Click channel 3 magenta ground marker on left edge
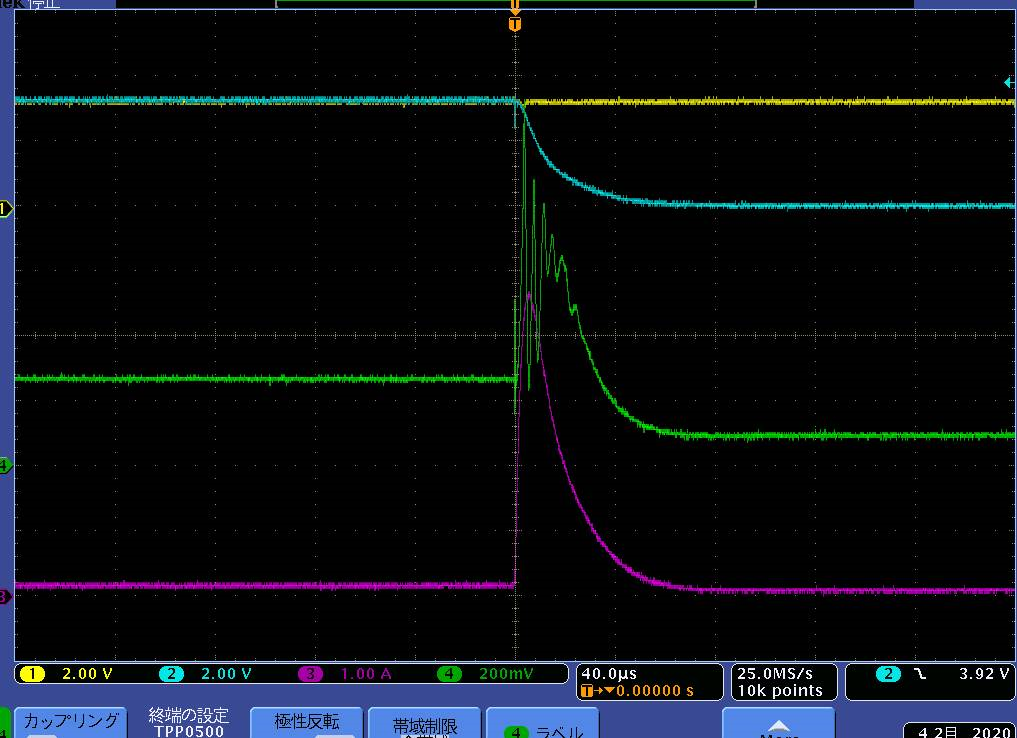Screen dimensions: 1017x738 5,597
